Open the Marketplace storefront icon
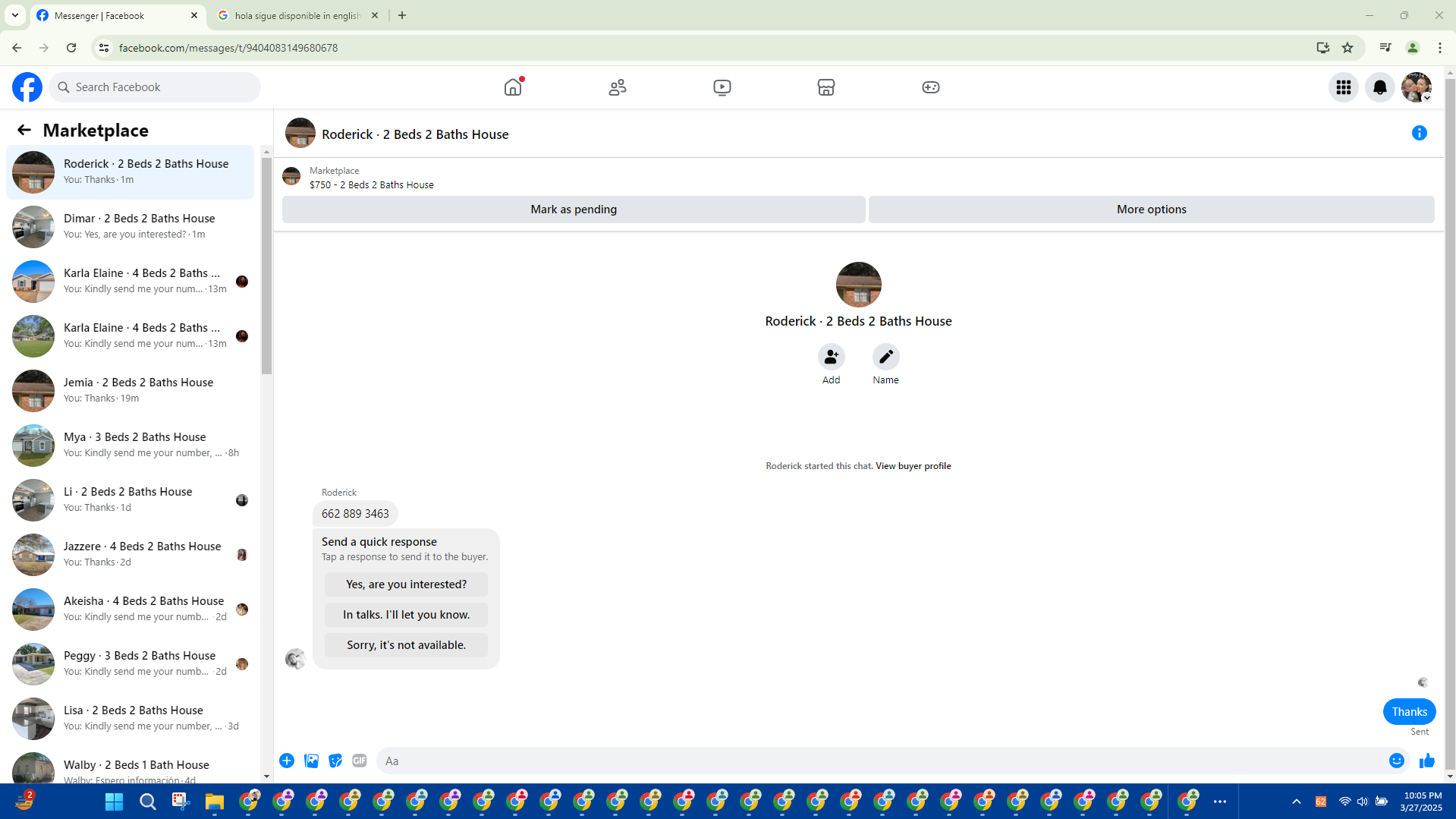The height and width of the screenshot is (819, 1456). click(x=826, y=87)
